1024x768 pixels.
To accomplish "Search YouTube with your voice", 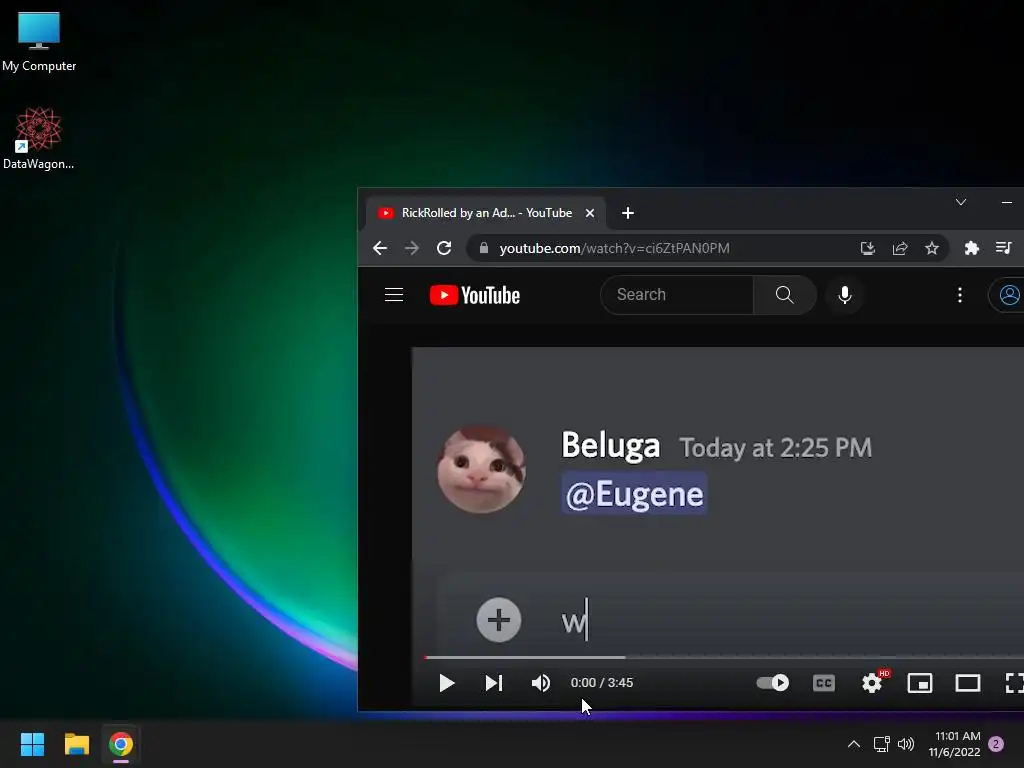I will coord(844,295).
